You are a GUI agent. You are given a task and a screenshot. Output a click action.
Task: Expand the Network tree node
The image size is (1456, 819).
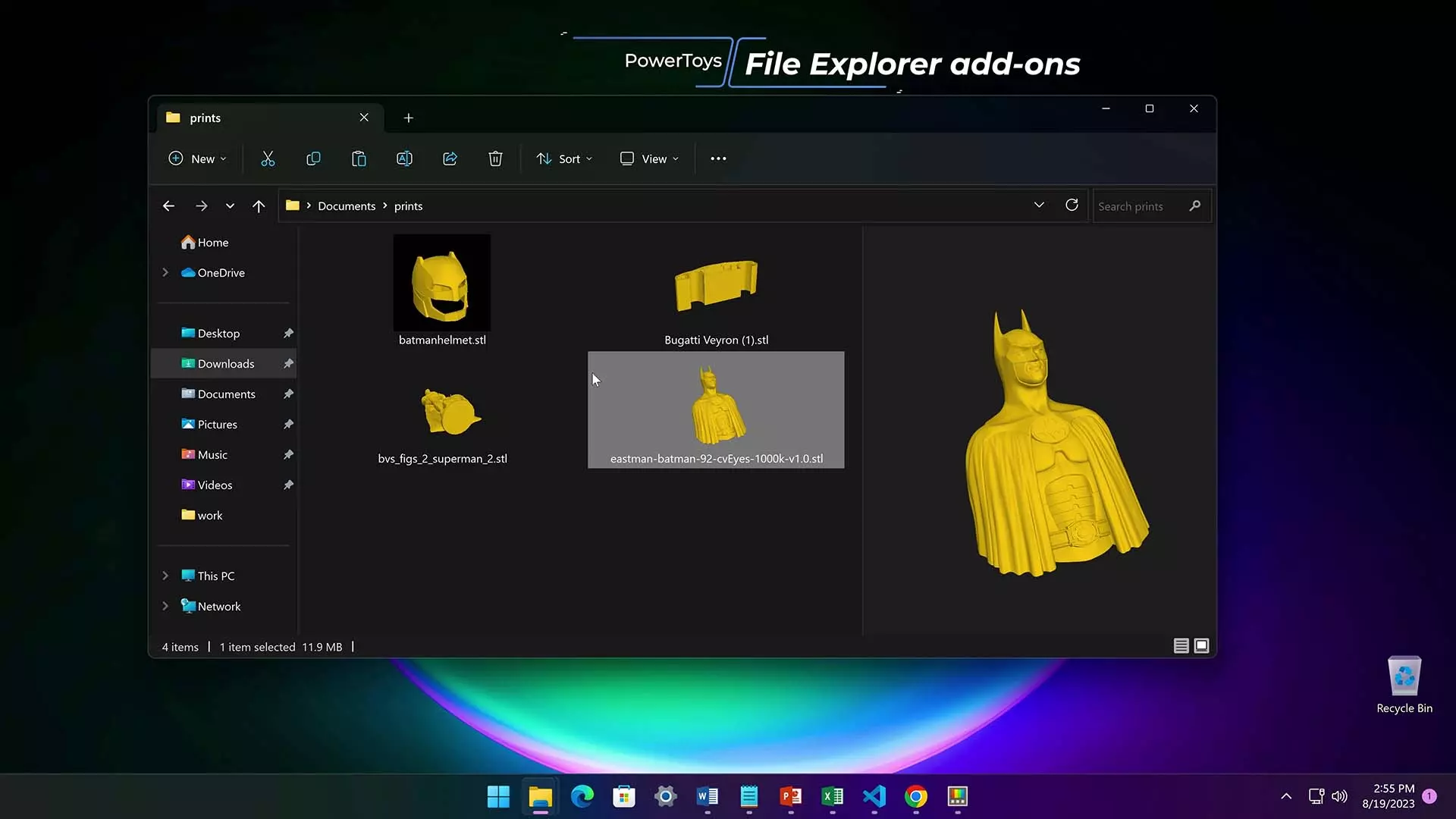point(165,606)
